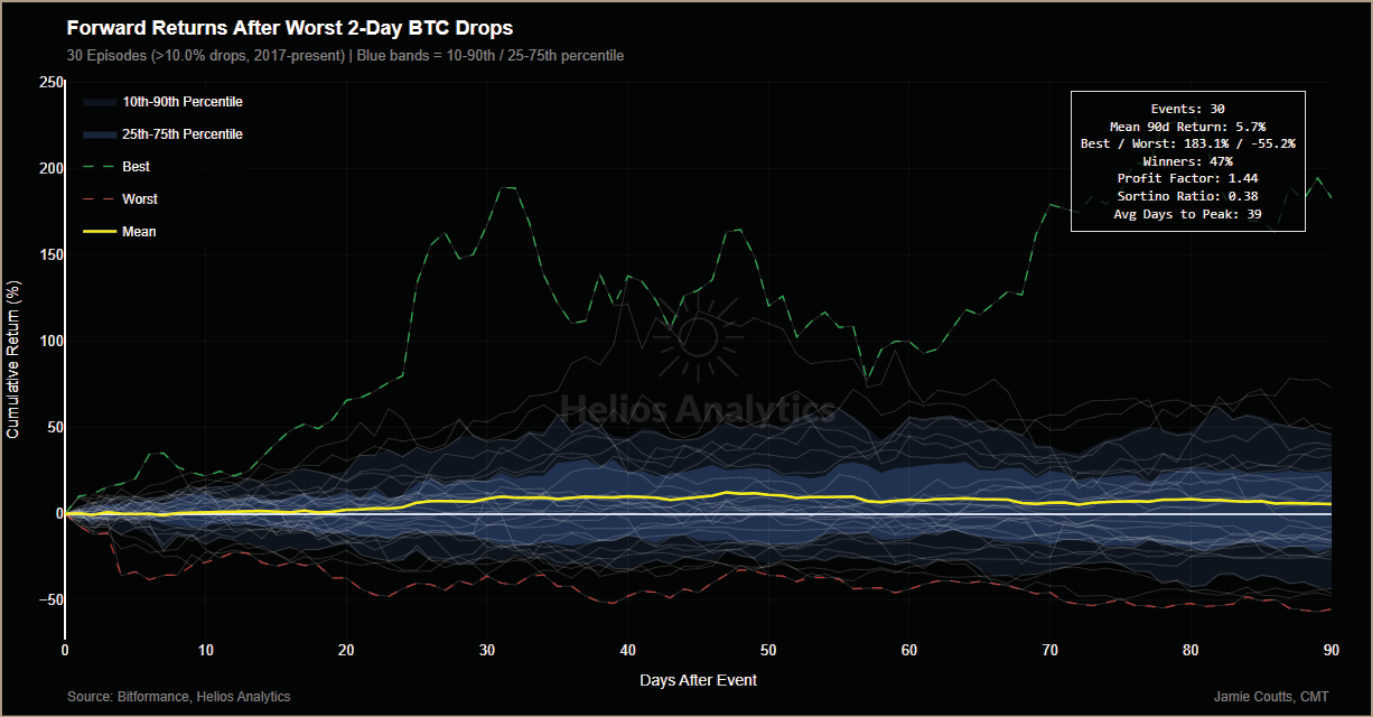The image size is (1373, 717).
Task: Click the Days After Event axis label
Action: [x=698, y=680]
